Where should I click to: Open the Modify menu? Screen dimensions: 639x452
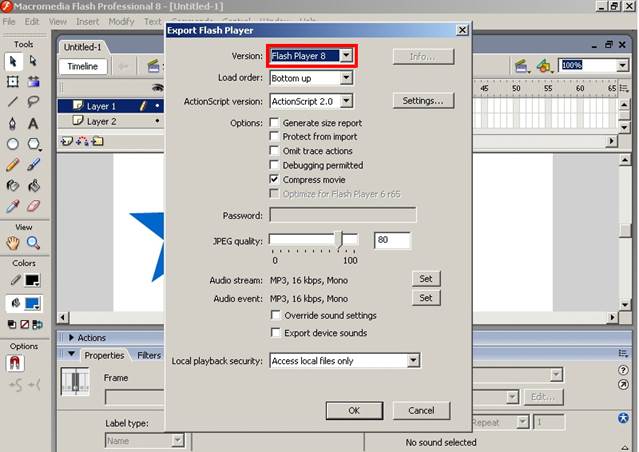121,21
